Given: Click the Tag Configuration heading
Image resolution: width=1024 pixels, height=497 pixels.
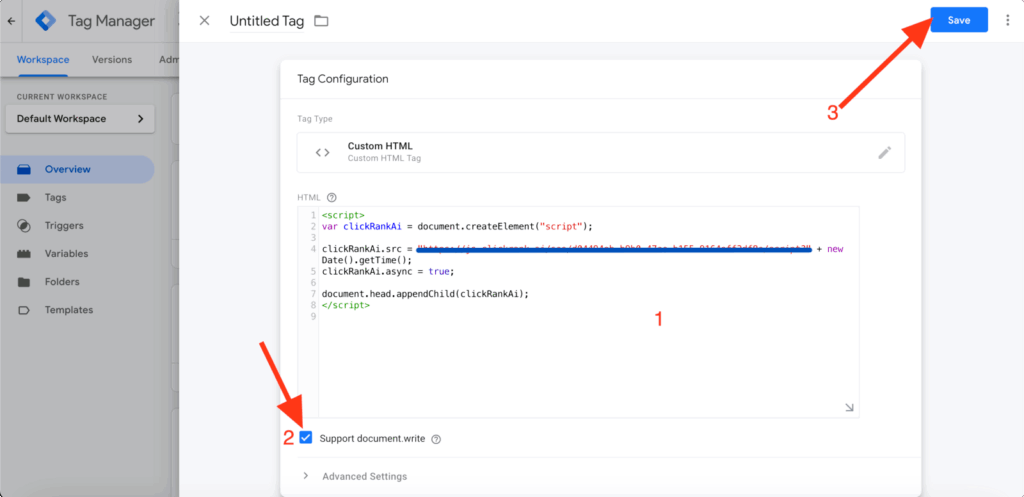Looking at the screenshot, I should point(343,79).
